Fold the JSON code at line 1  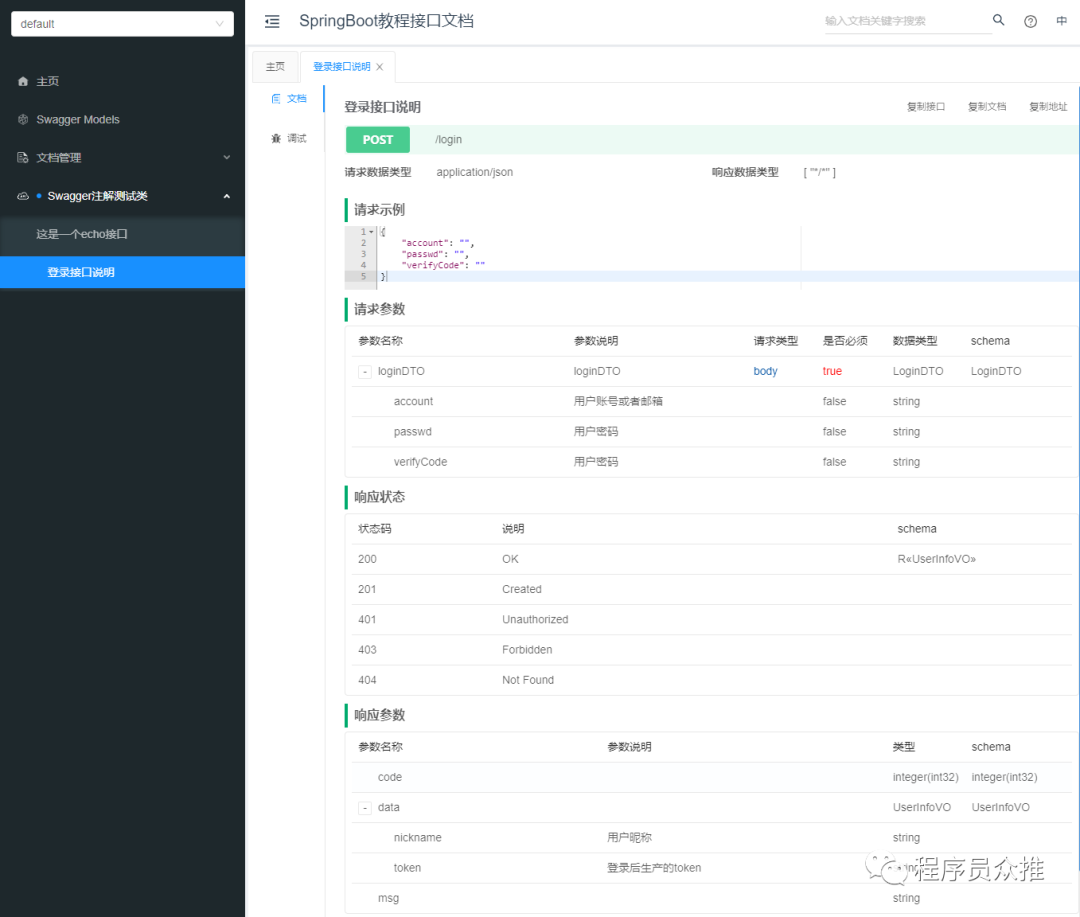371,232
